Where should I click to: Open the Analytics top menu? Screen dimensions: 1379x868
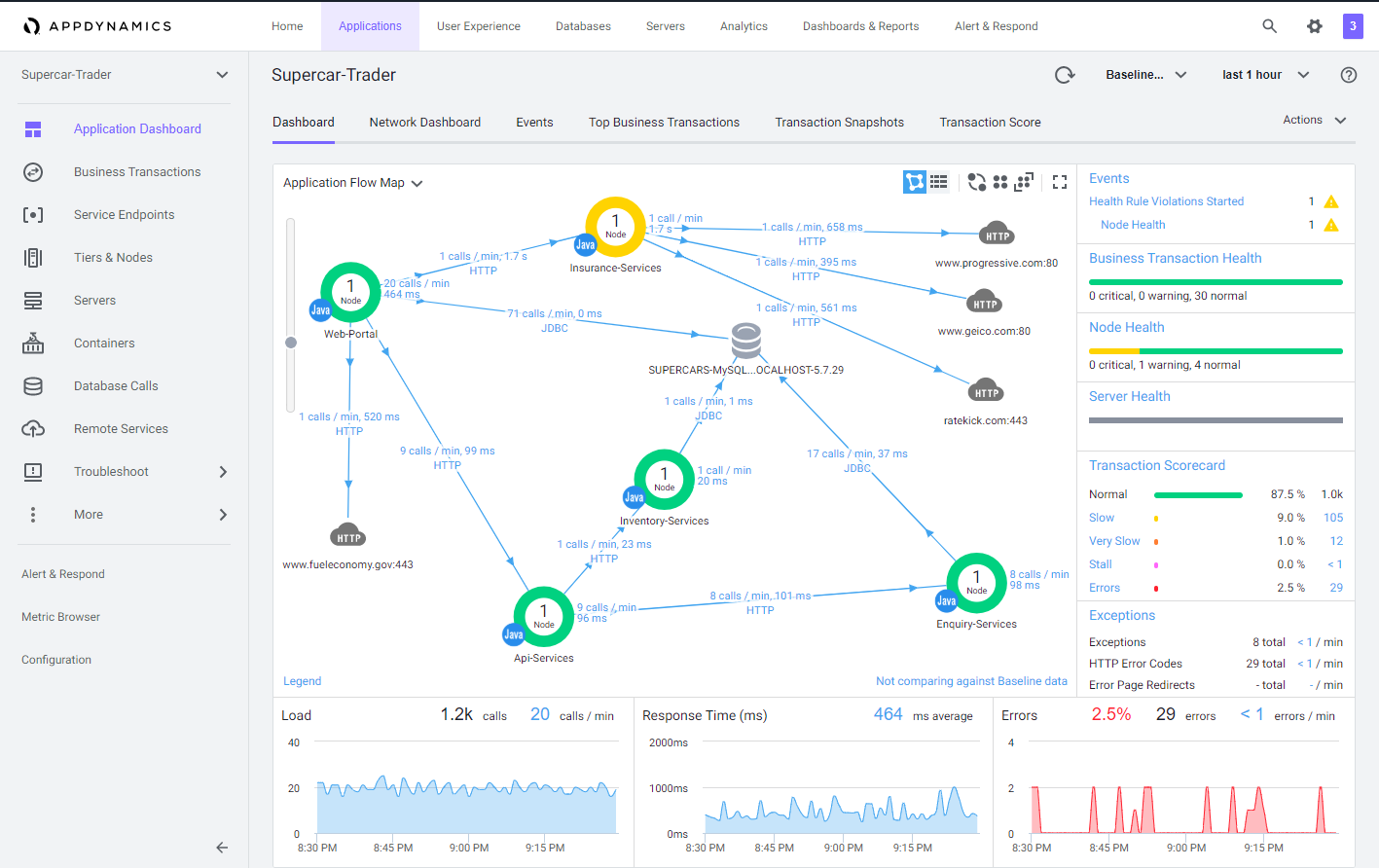click(744, 26)
